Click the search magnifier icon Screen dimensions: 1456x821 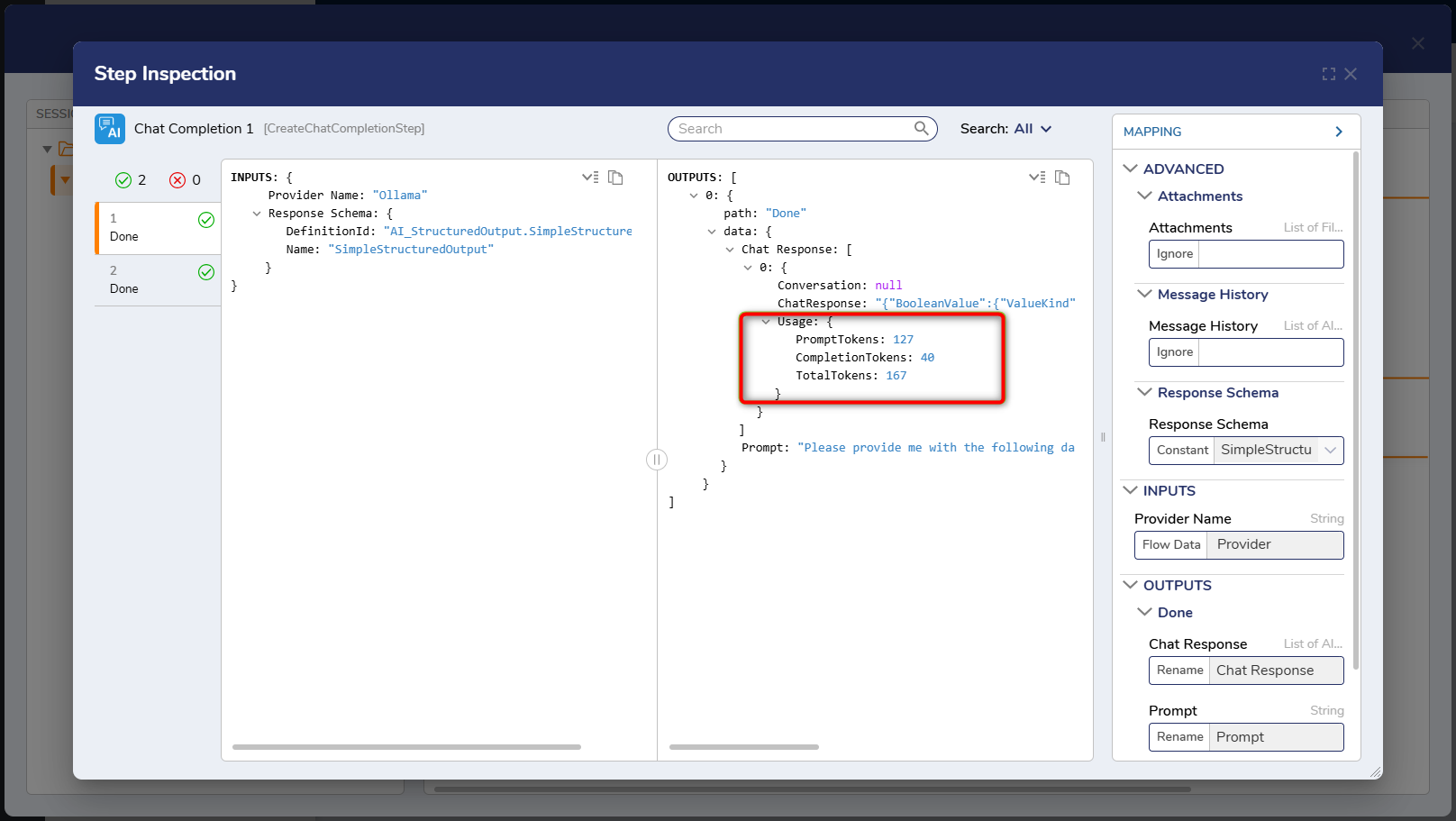point(921,128)
